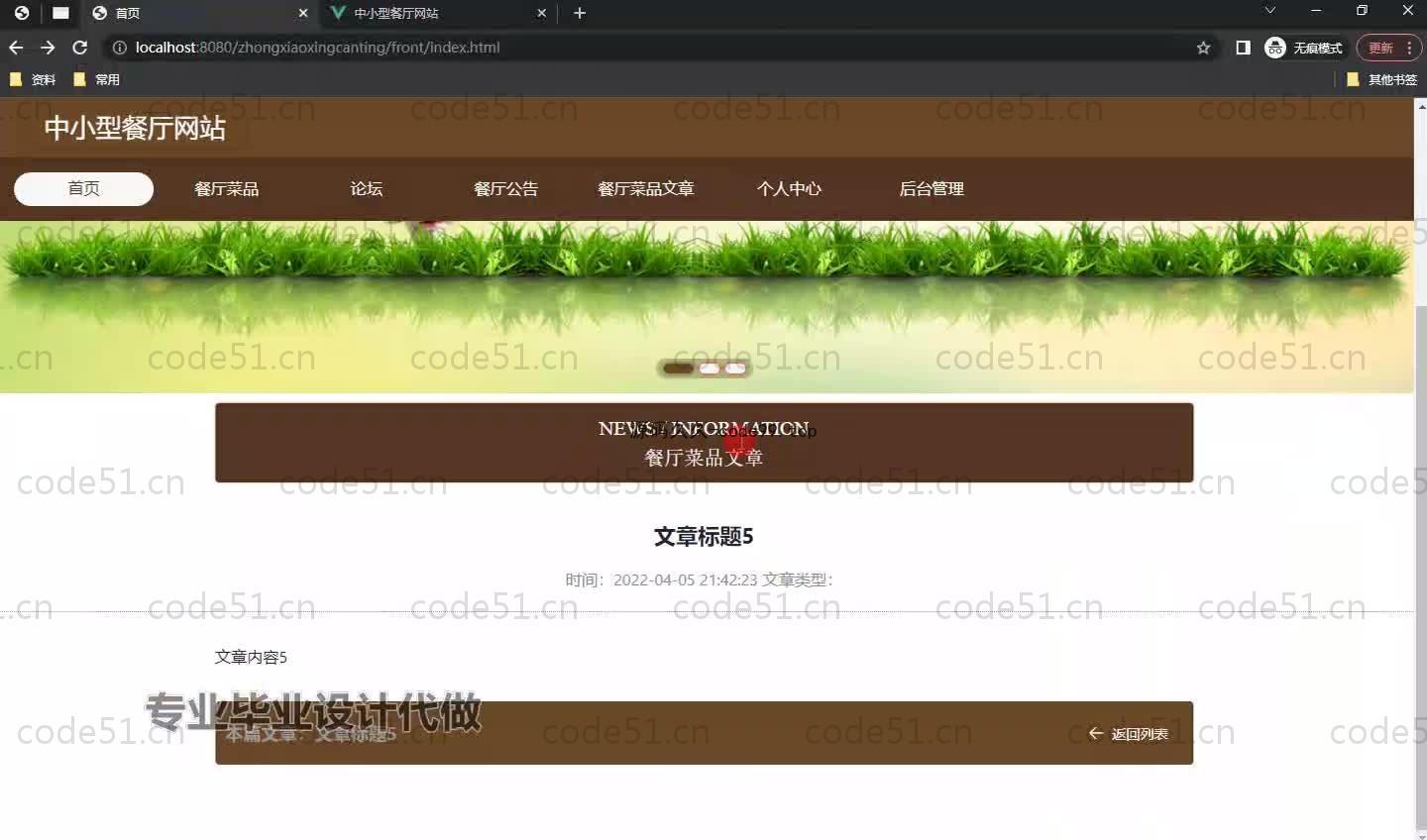Close the 中小型餐厅网站 browser tab
This screenshot has width=1427, height=840.
click(x=541, y=13)
